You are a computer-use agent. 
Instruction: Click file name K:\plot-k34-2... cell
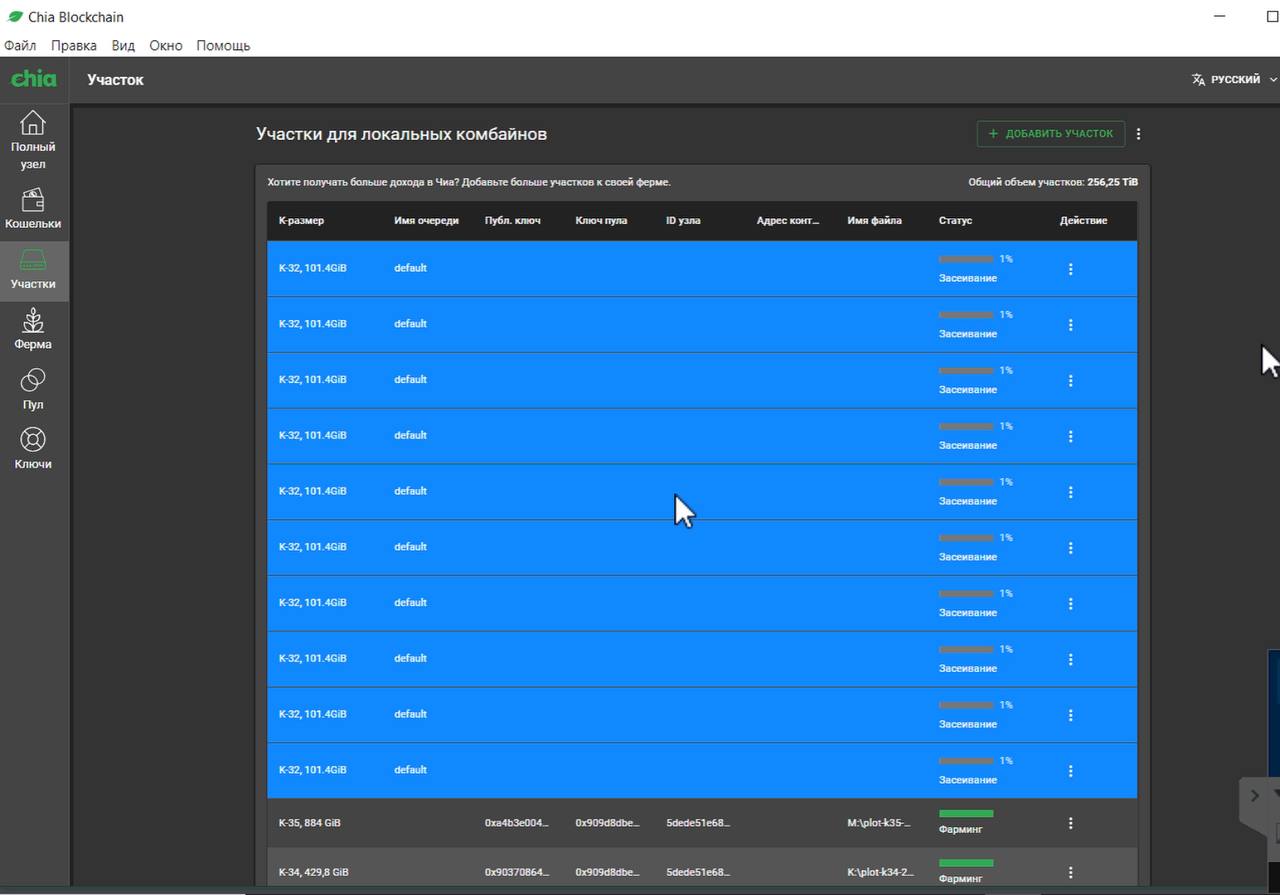(881, 872)
